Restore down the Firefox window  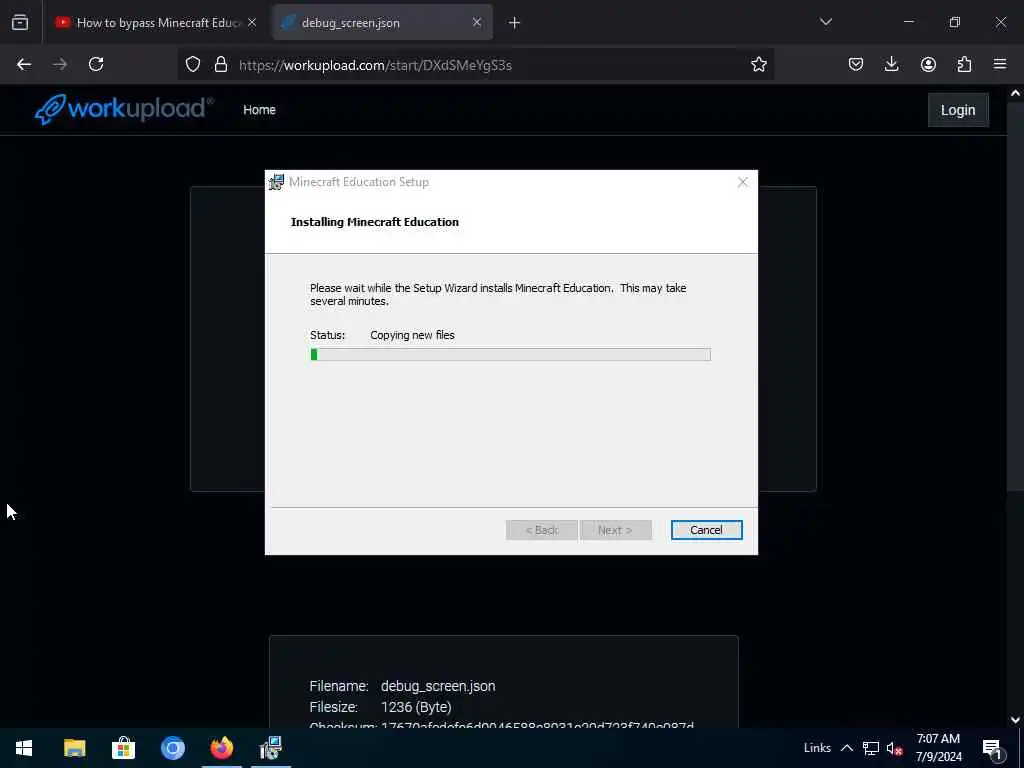coord(955,22)
